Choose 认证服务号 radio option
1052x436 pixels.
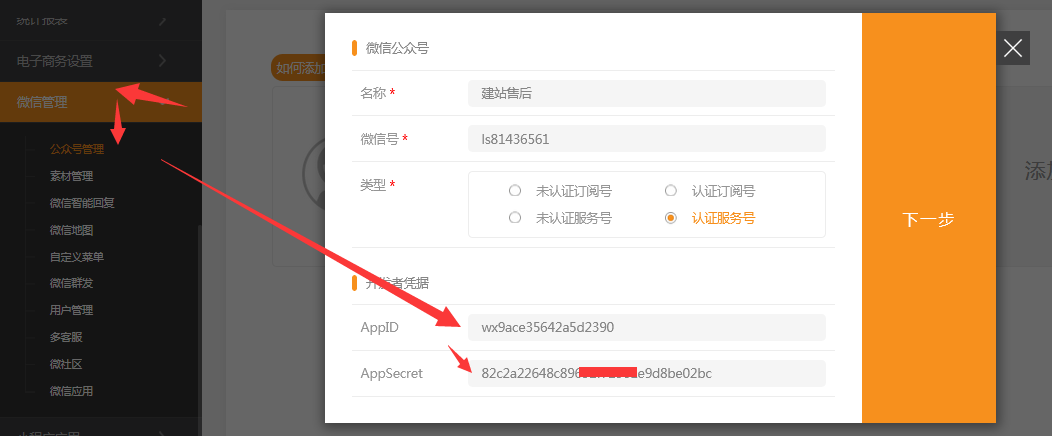[x=671, y=218]
